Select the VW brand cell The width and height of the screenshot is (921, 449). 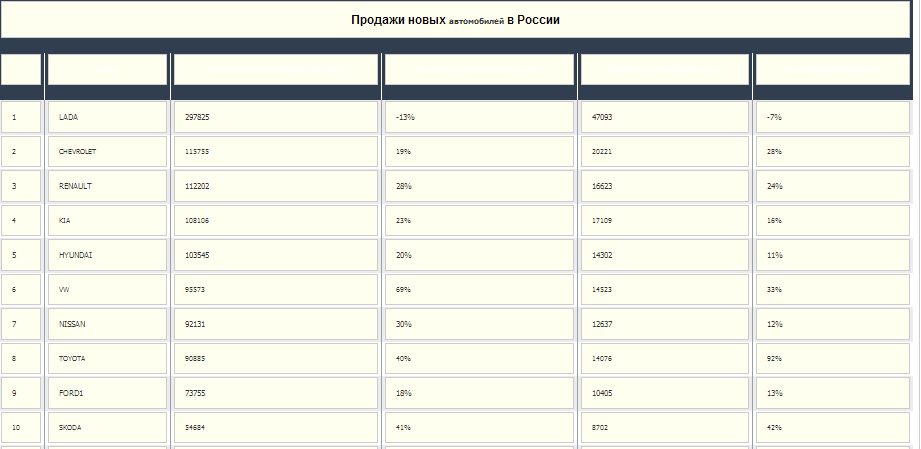point(107,289)
